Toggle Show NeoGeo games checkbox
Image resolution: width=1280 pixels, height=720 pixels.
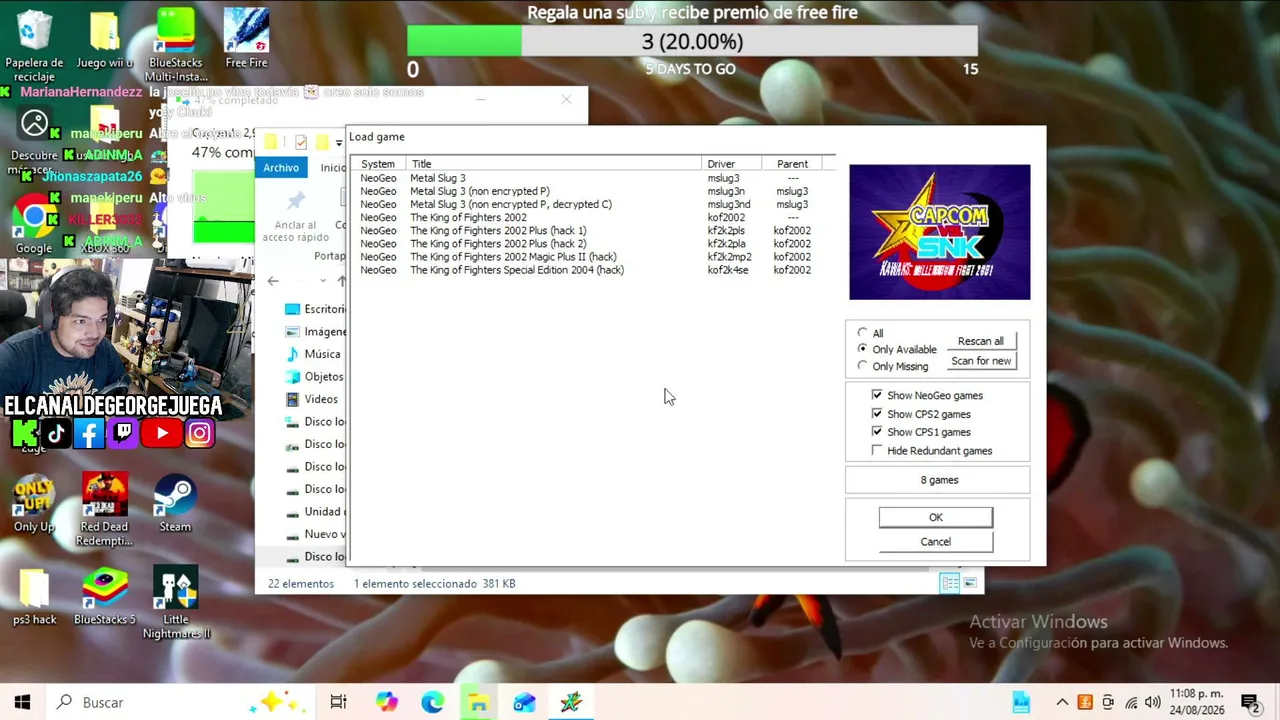coord(877,395)
